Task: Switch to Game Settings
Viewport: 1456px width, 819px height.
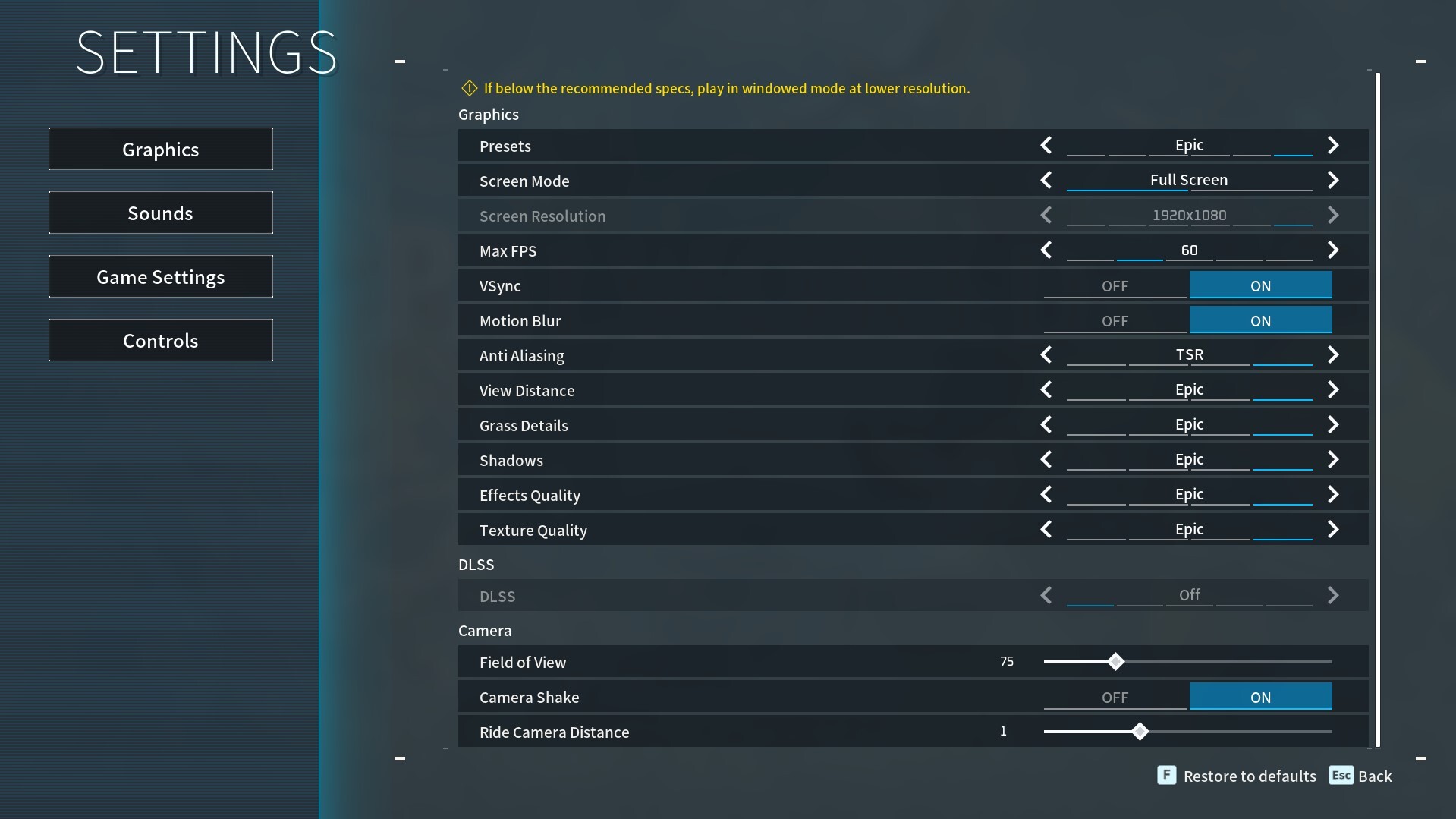Action: pyautogui.click(x=160, y=276)
